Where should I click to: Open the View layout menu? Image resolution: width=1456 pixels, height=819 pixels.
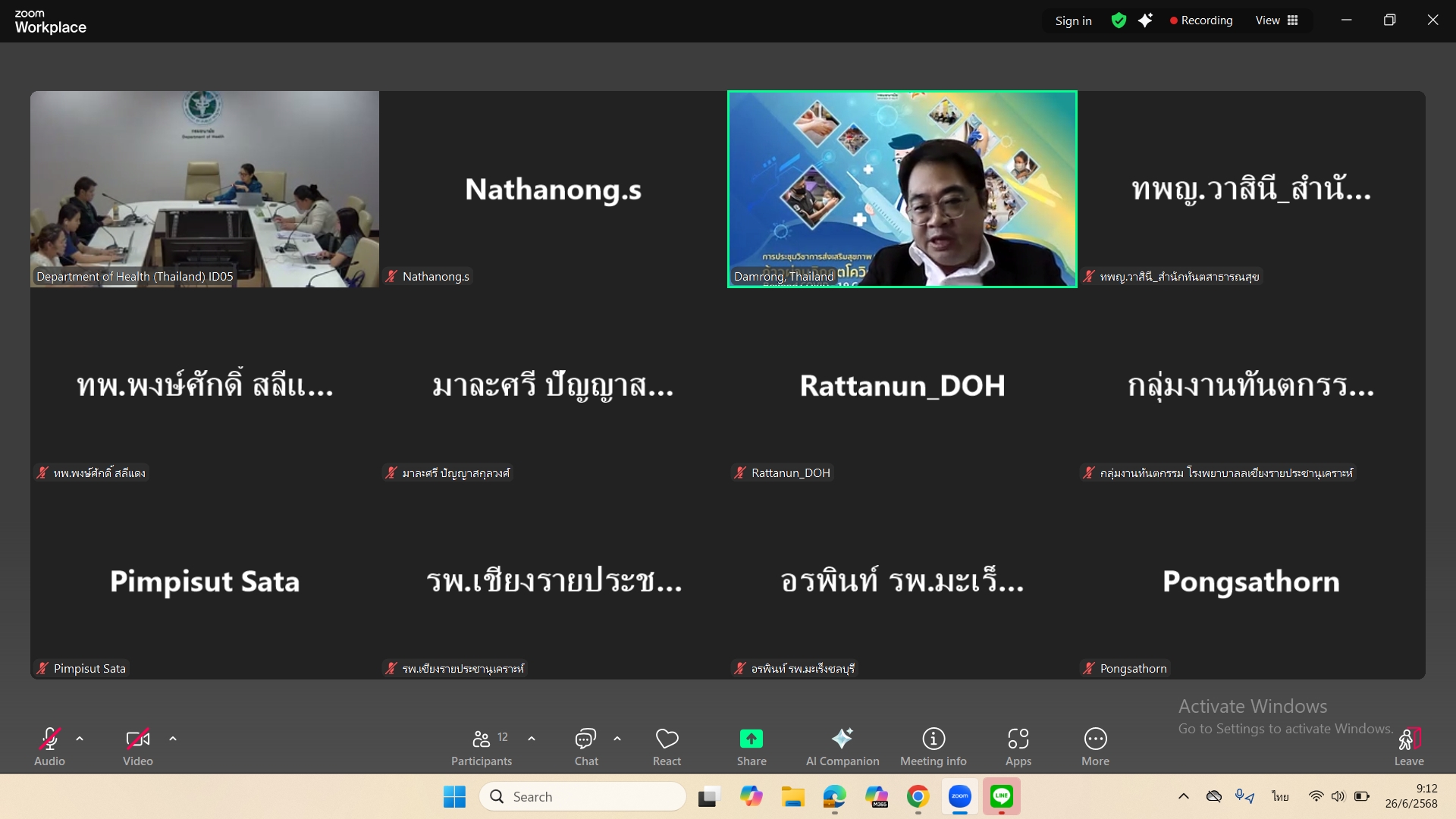1277,20
